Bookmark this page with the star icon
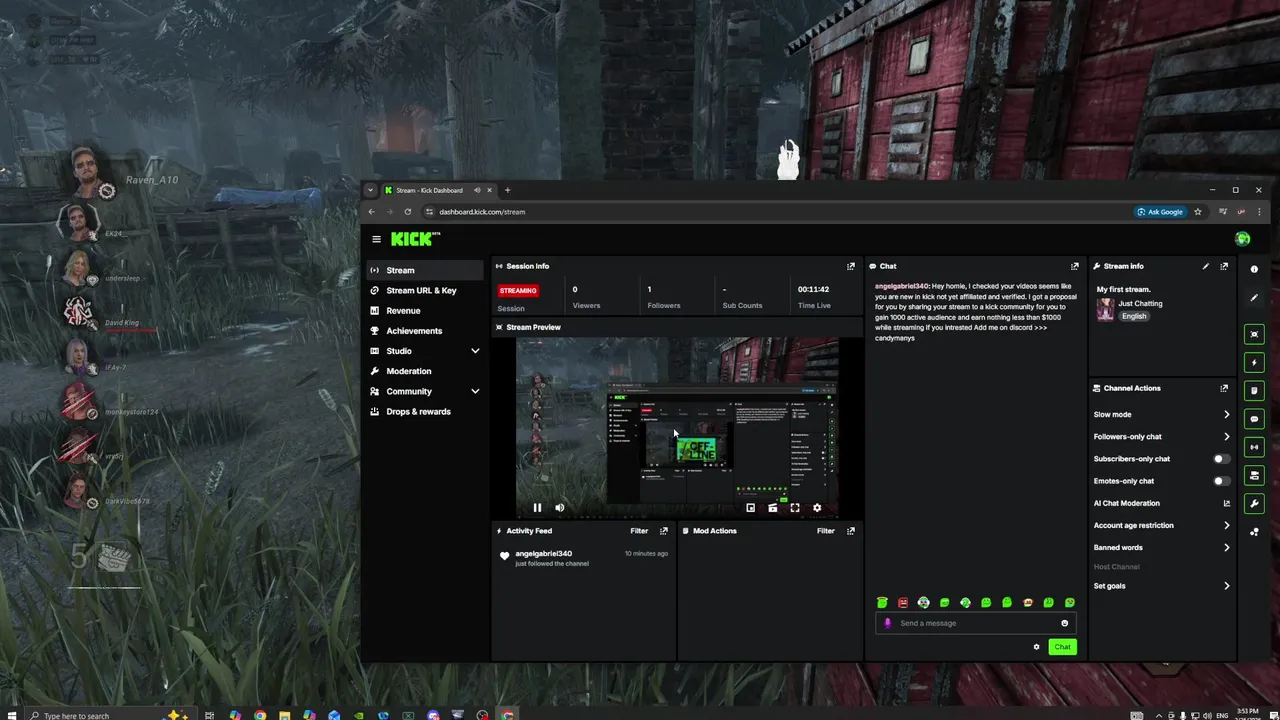 click(x=1198, y=212)
